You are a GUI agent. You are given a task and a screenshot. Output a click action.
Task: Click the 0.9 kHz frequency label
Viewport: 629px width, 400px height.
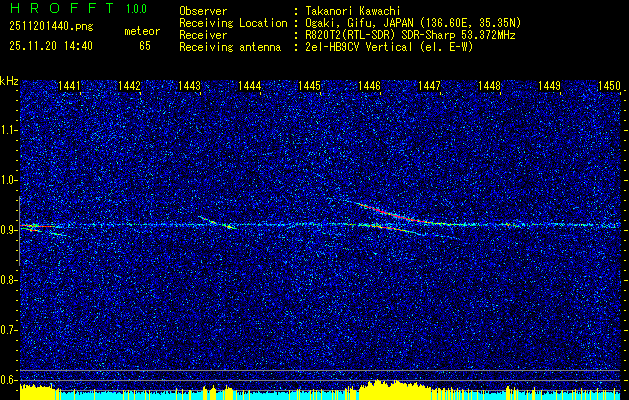tap(8, 230)
